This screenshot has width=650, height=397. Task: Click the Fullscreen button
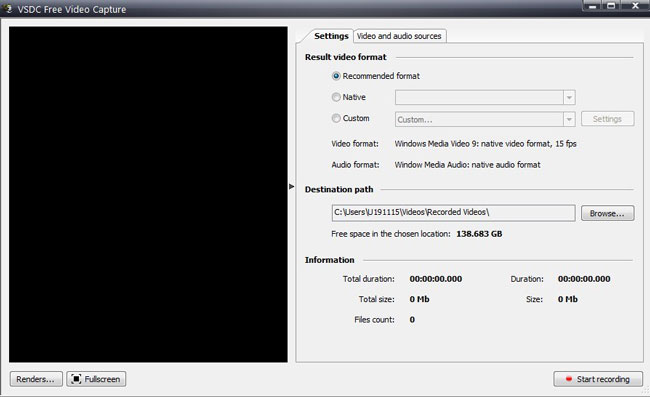click(96, 379)
